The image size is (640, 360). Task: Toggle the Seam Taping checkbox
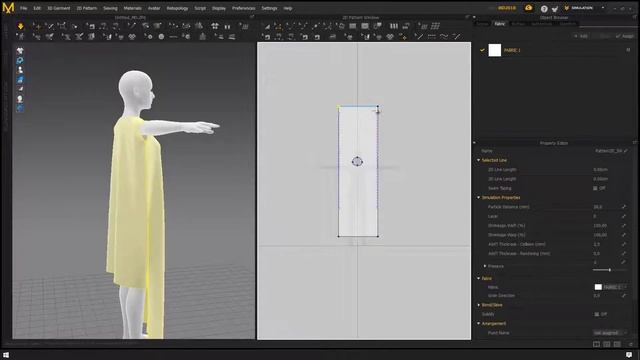pyautogui.click(x=595, y=188)
